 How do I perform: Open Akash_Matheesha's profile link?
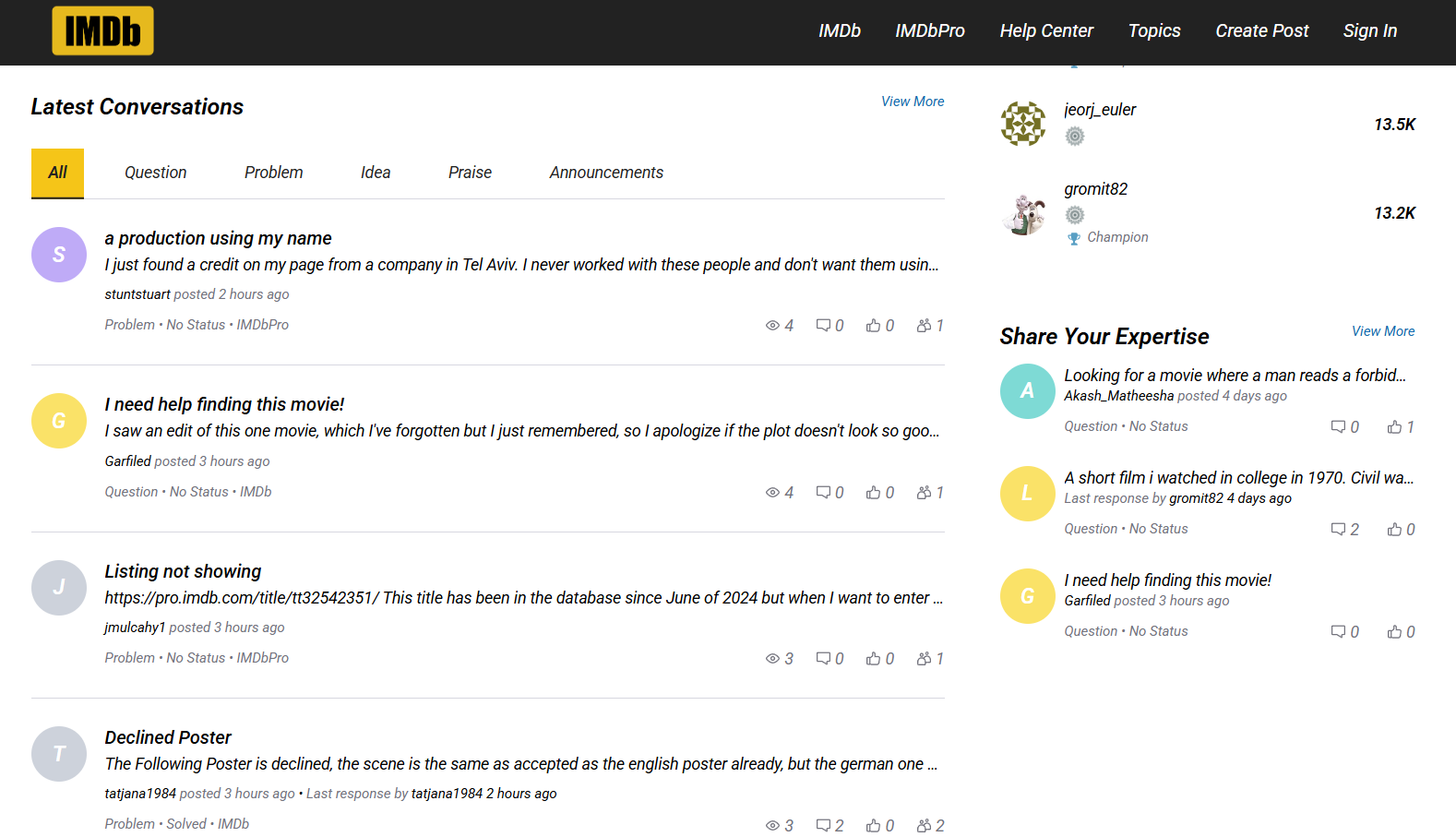[x=1119, y=396]
